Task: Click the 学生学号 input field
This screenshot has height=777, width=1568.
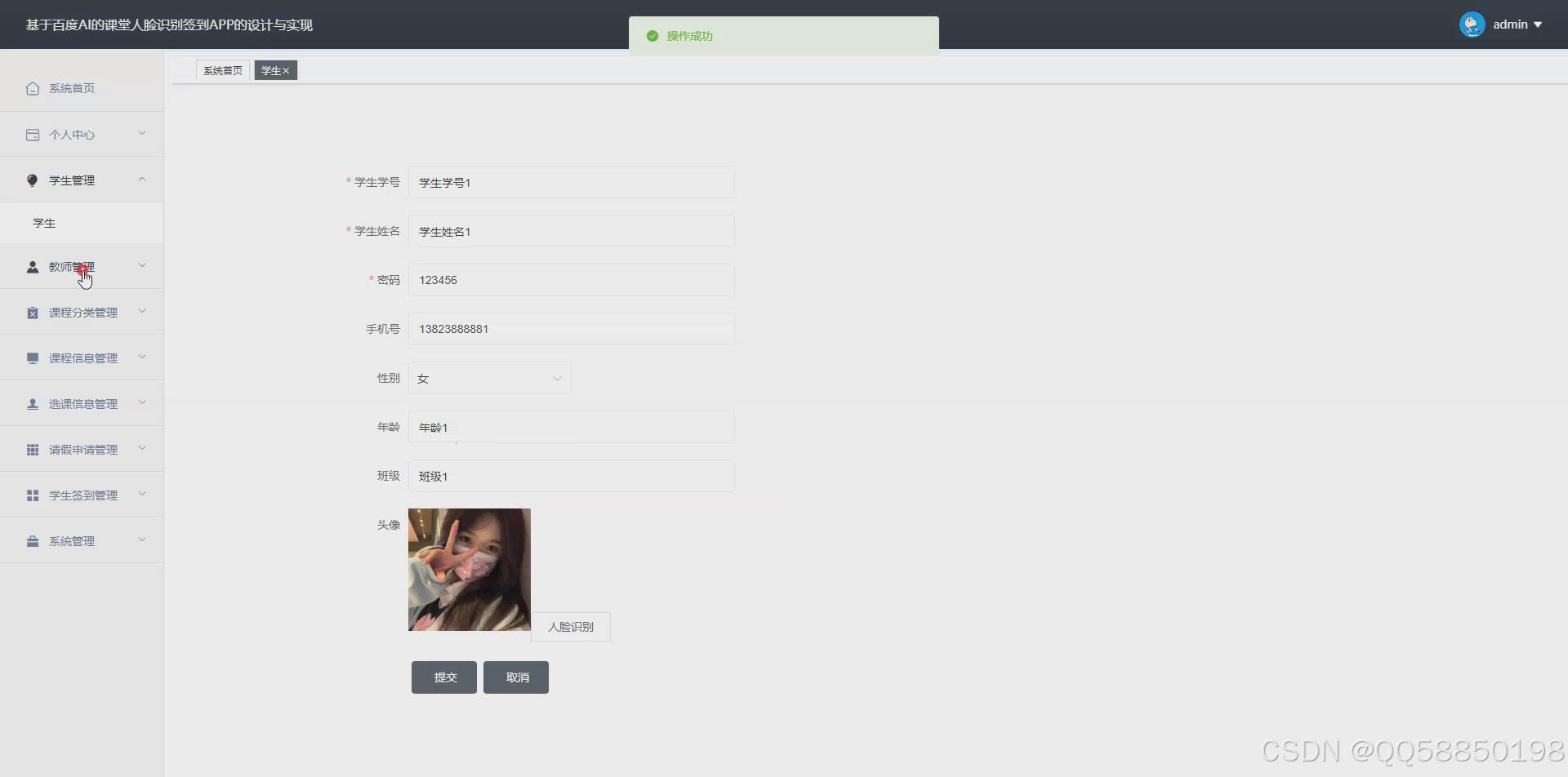Action: pyautogui.click(x=571, y=182)
